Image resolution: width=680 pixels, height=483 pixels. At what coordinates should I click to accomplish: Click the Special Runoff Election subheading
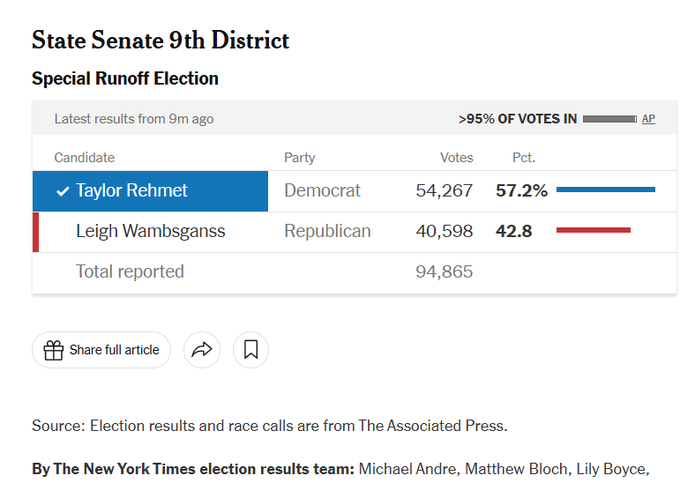coord(125,78)
